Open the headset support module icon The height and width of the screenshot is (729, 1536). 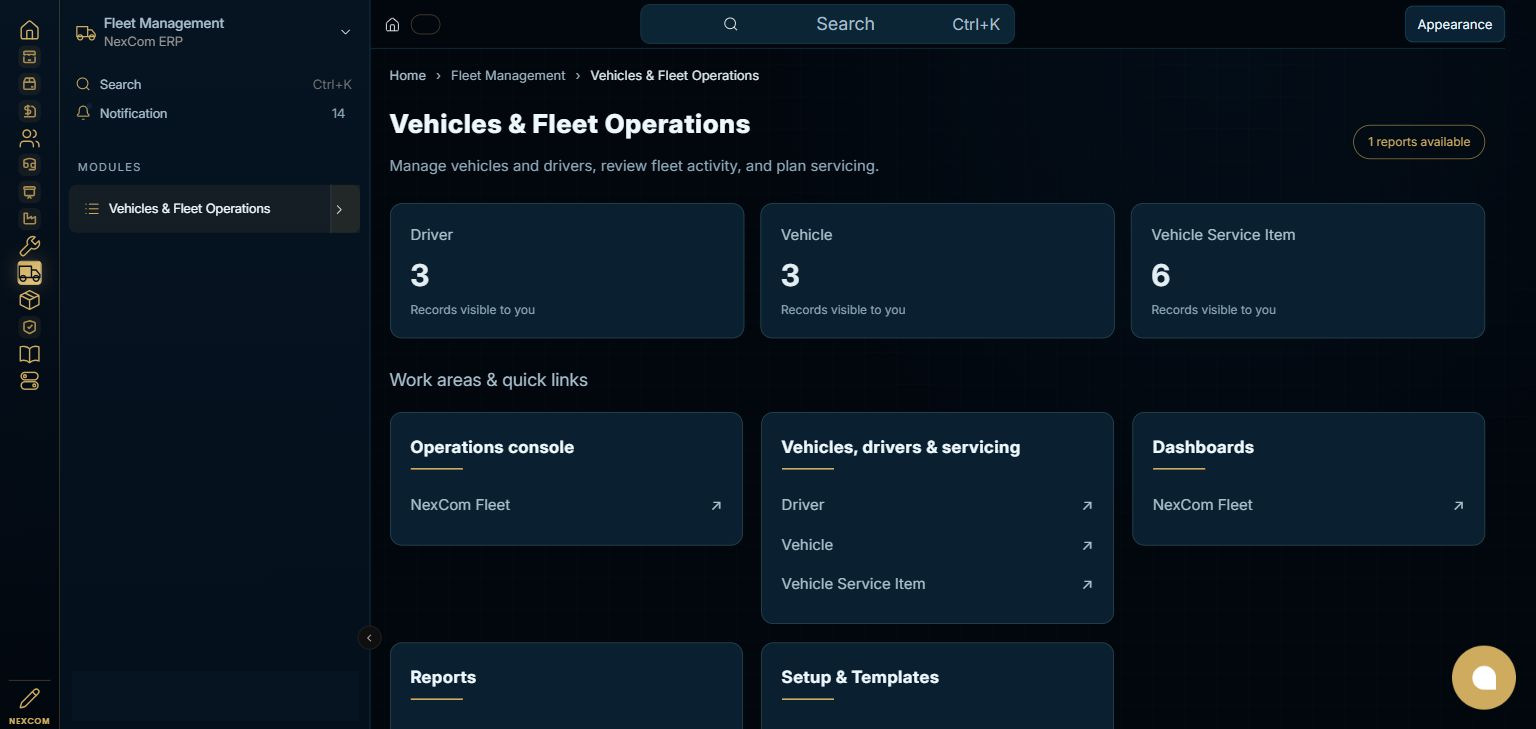pyautogui.click(x=29, y=165)
